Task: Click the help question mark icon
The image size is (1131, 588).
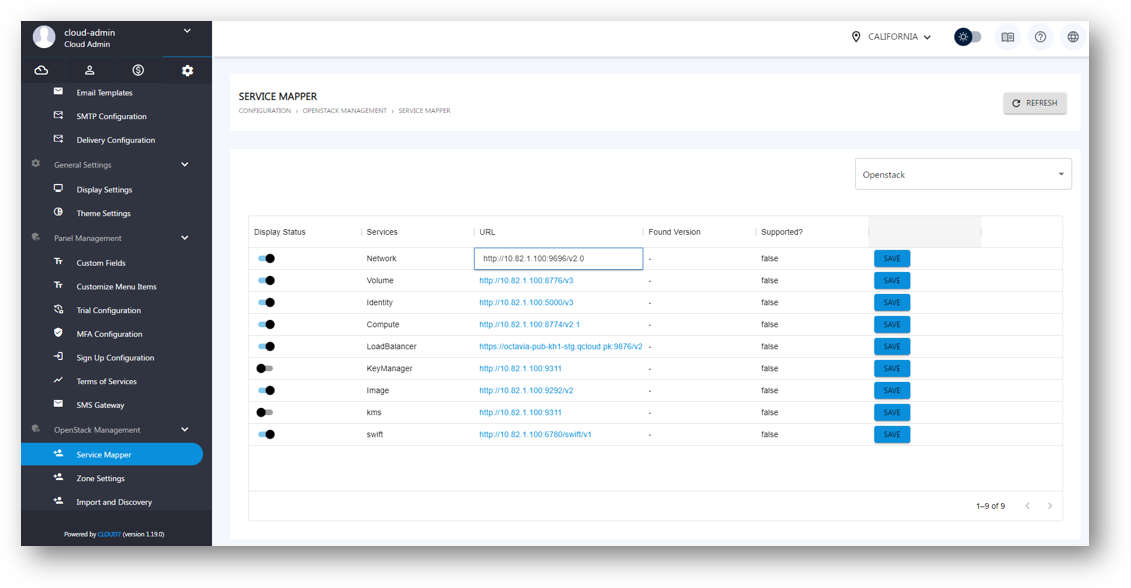Action: [1040, 37]
